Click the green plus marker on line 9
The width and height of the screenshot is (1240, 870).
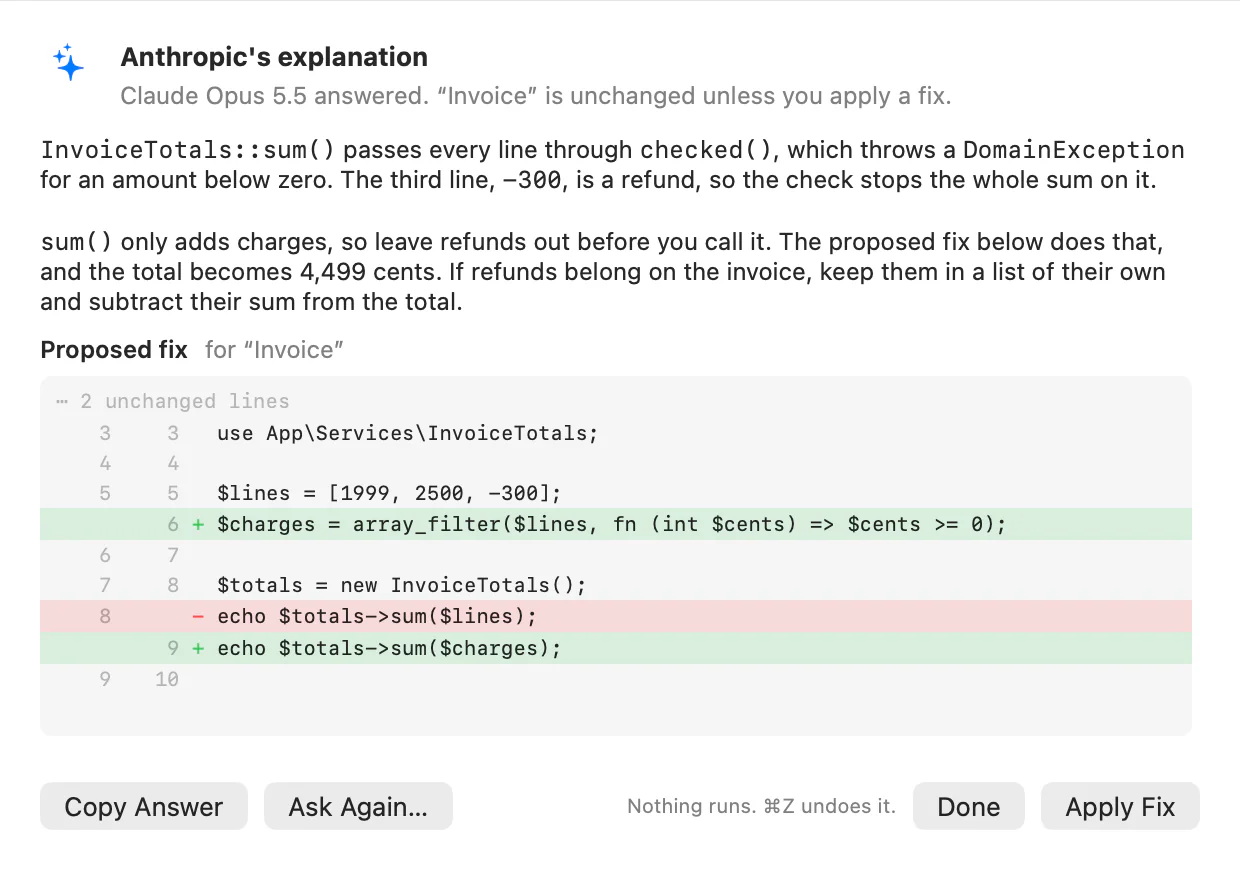198,648
